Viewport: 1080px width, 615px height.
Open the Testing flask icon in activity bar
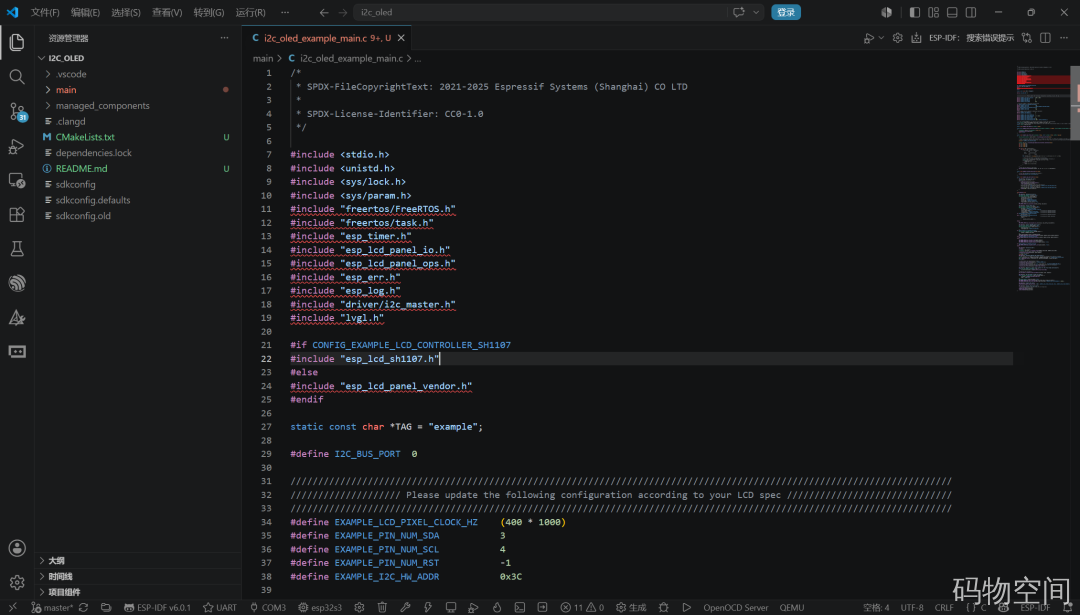pyautogui.click(x=17, y=249)
